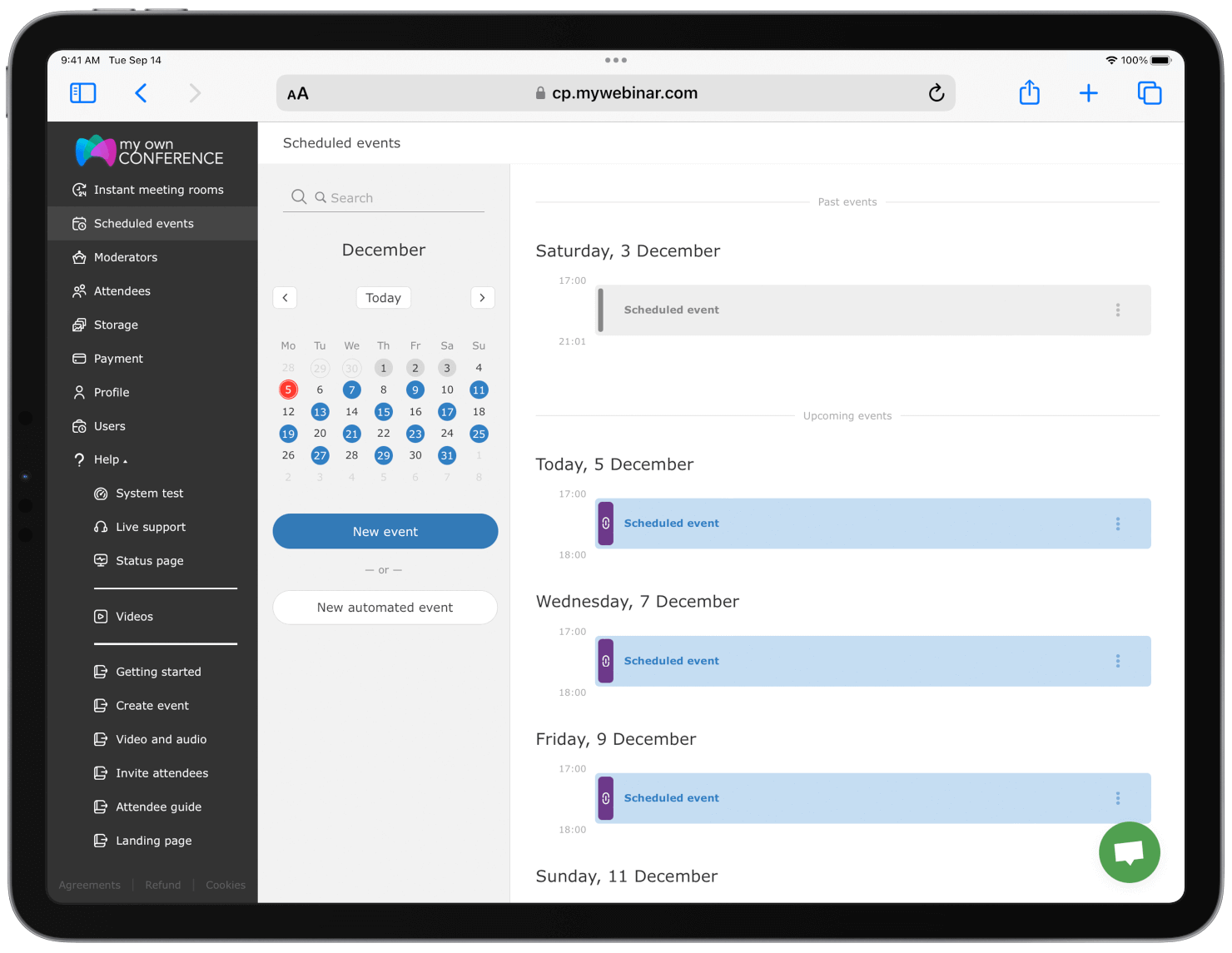Open options menu for 3 December event
1232x953 pixels.
click(1118, 310)
